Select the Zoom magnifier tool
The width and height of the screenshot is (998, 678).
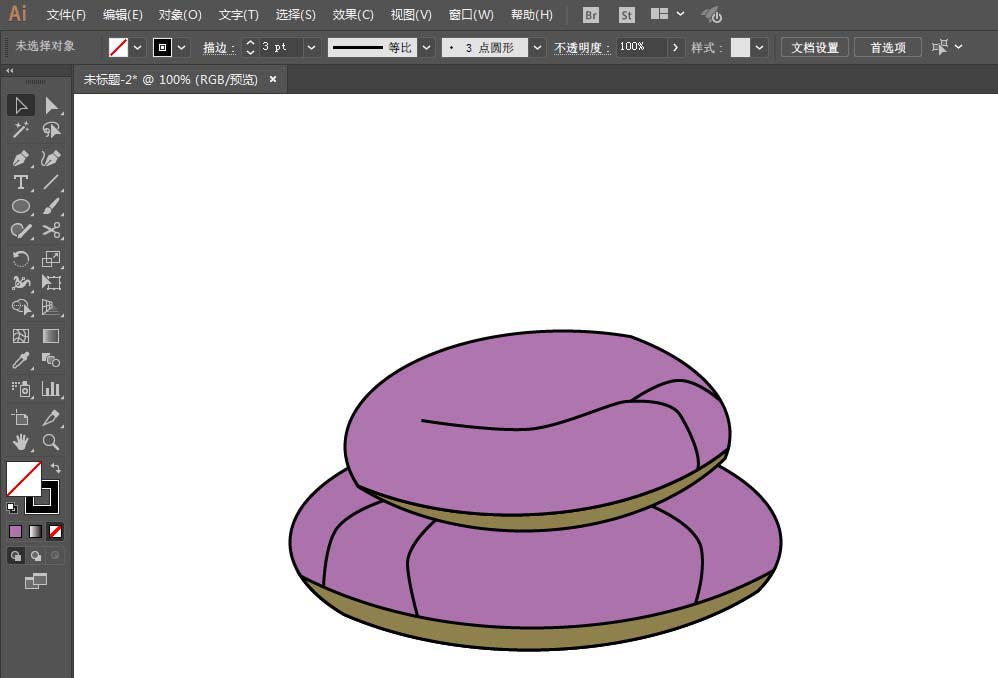click(x=51, y=442)
